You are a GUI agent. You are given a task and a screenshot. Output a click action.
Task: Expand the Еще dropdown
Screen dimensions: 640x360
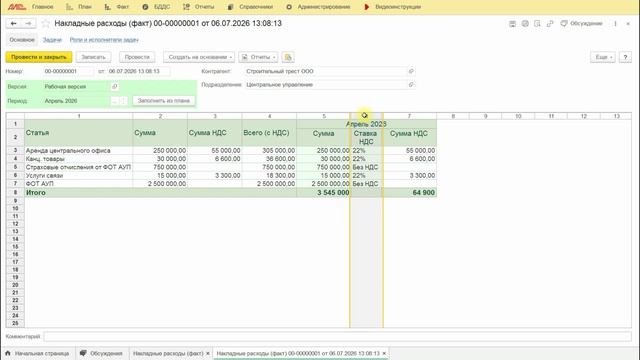603,57
